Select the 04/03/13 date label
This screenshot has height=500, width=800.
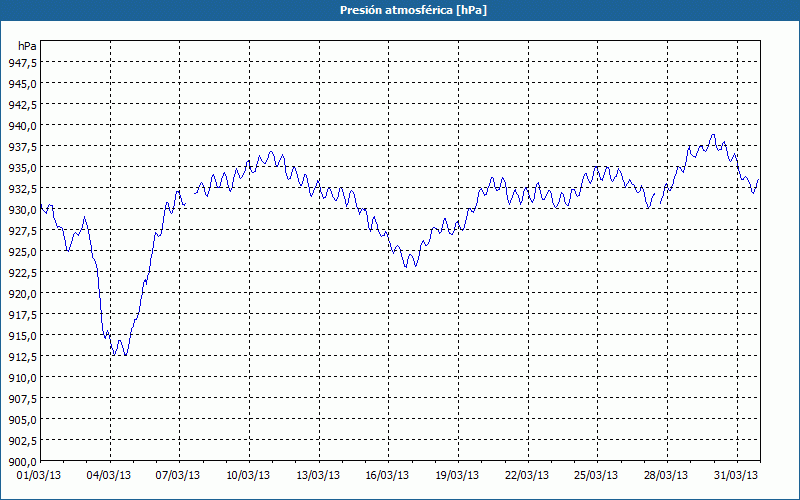point(109,476)
